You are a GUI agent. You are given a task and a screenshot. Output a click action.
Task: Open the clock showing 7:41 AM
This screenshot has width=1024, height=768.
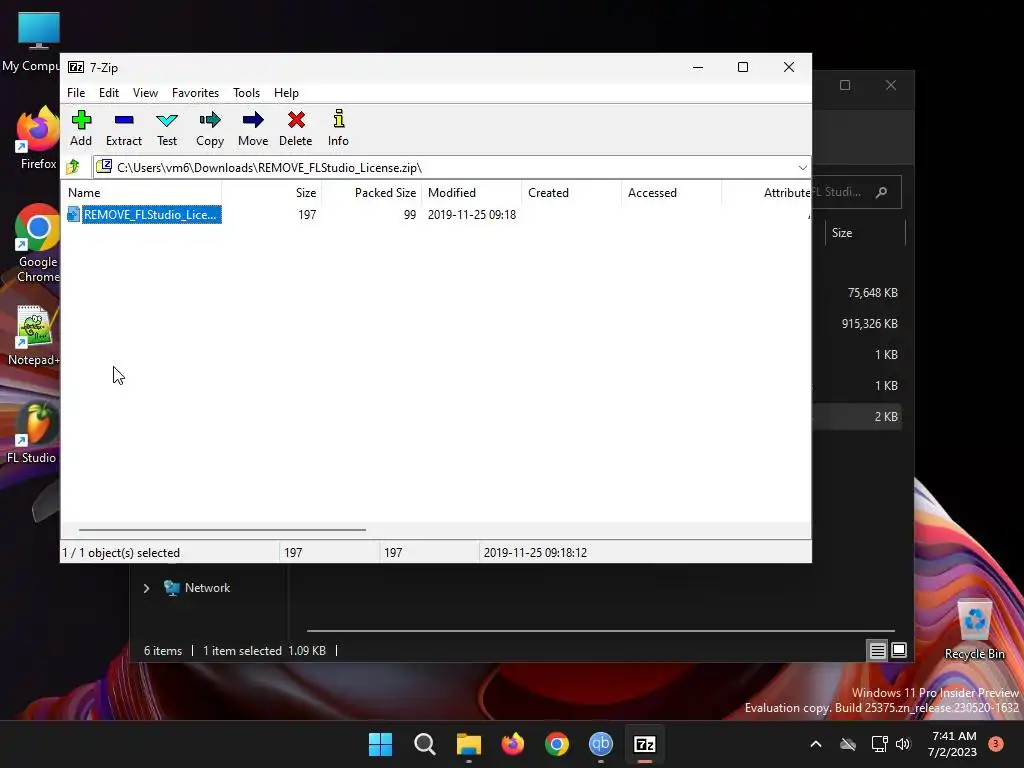[x=953, y=744]
